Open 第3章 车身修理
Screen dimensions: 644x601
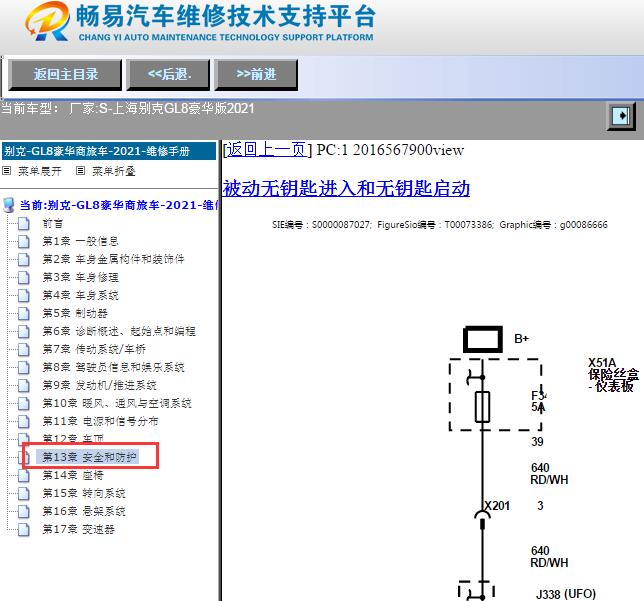pyautogui.click(x=80, y=277)
